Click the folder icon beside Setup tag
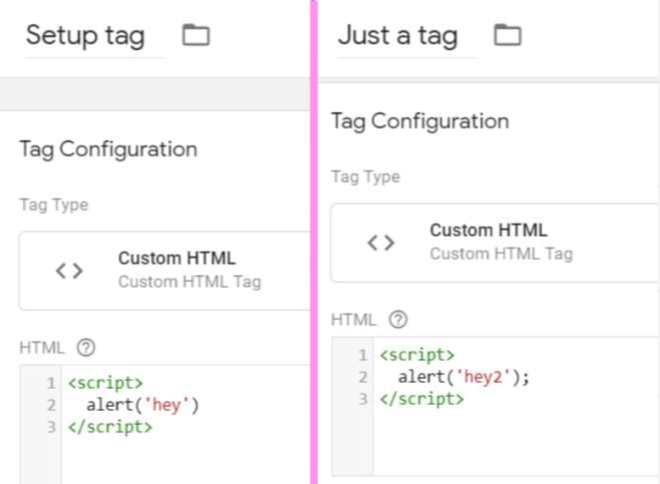Viewport: 660px width, 484px height. [x=196, y=36]
